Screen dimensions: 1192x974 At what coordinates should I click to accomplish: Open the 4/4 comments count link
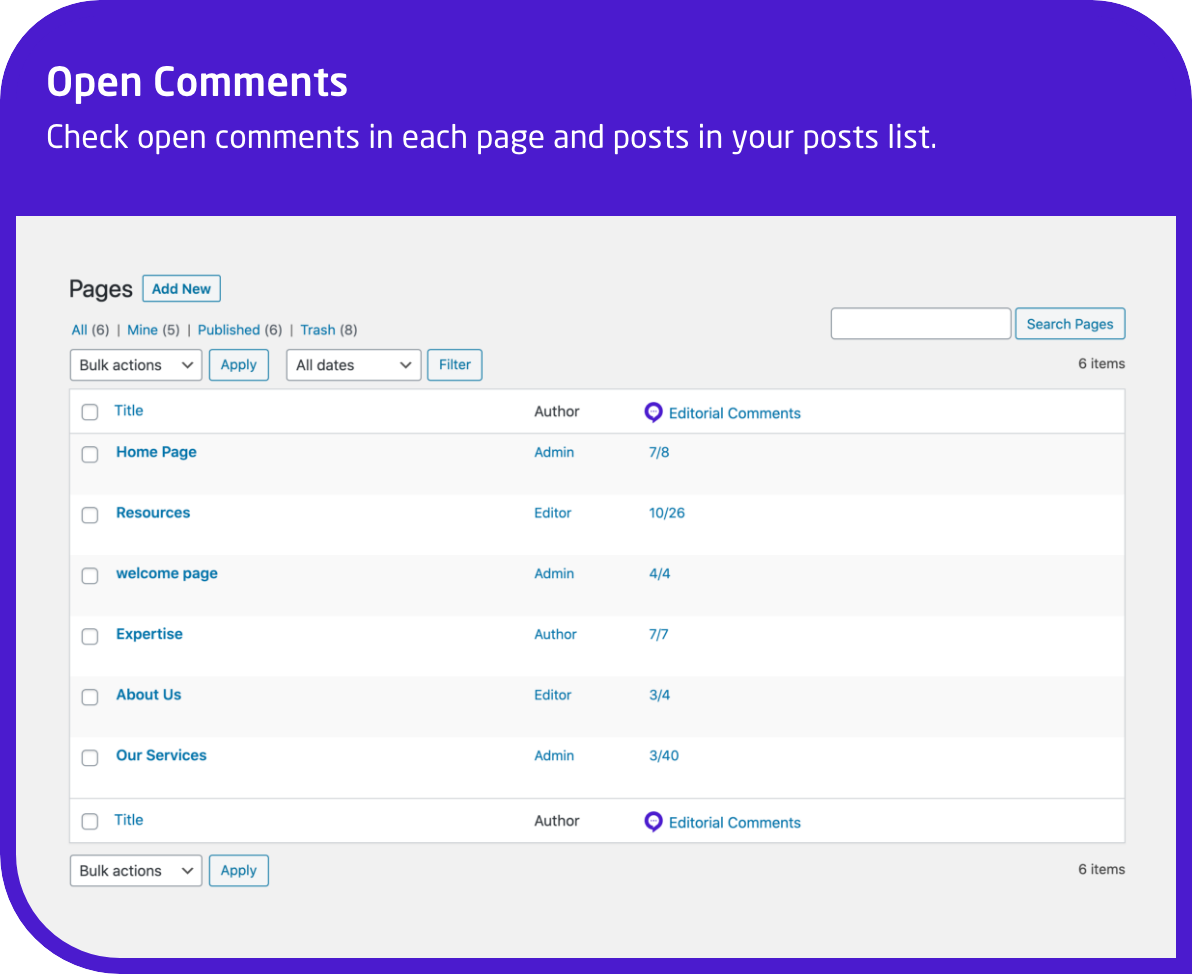click(x=659, y=574)
